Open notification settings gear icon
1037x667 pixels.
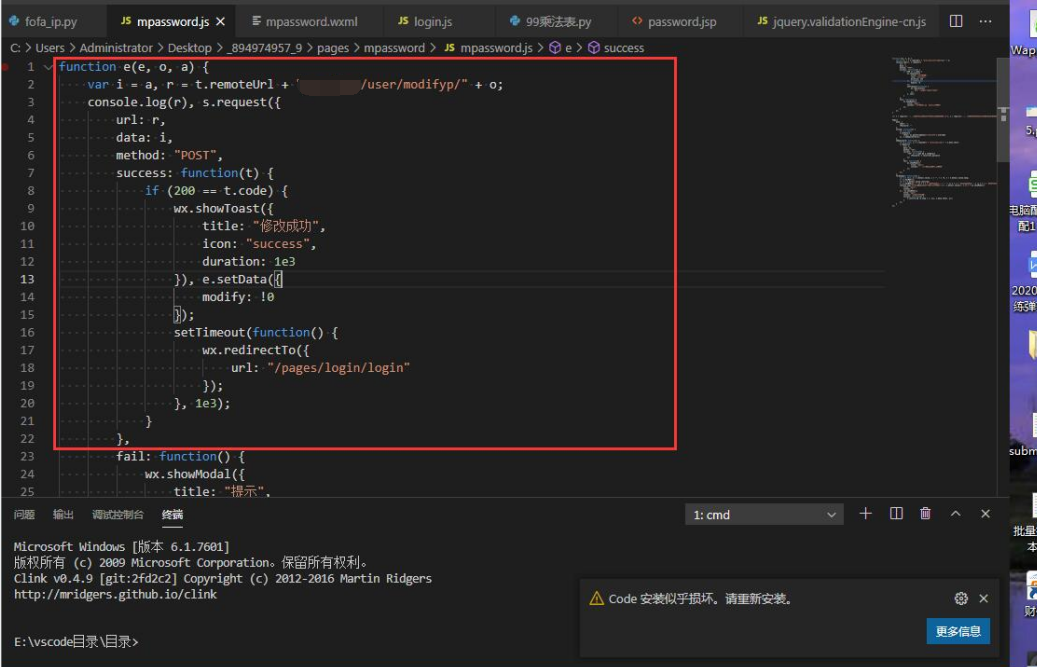(961, 598)
